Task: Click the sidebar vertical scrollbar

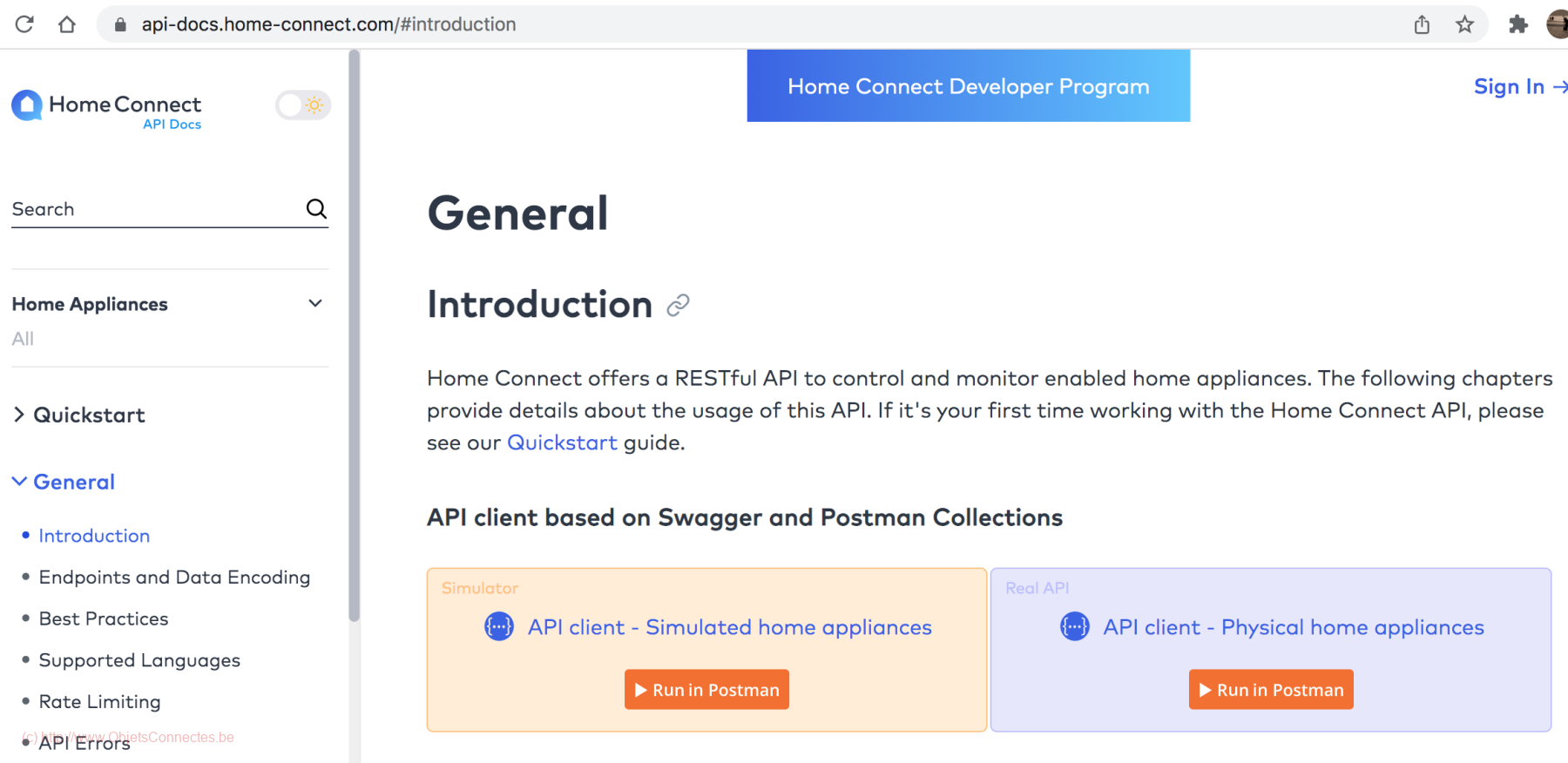Action: pyautogui.click(x=354, y=335)
